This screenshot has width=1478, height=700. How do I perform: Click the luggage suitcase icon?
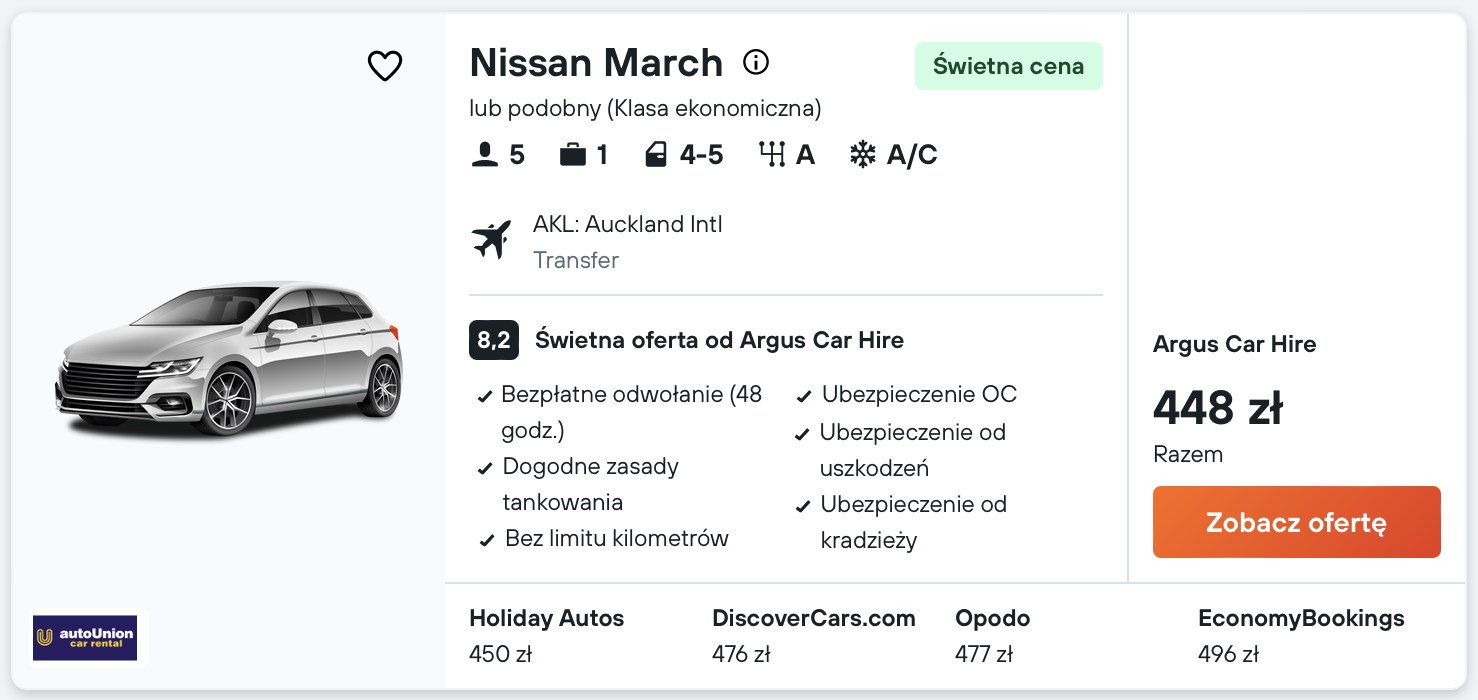coord(572,155)
